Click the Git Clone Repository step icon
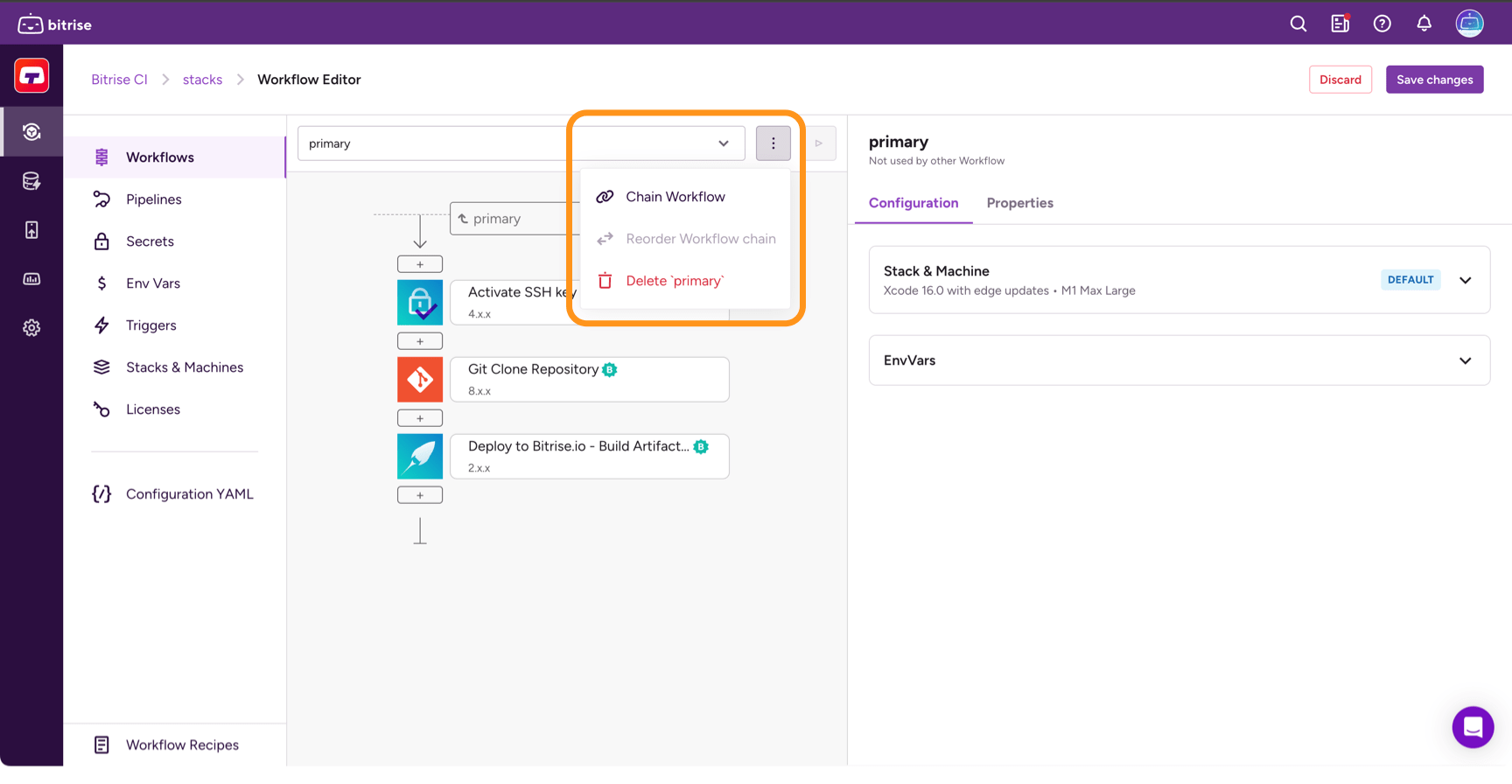The width and height of the screenshot is (1512, 784). click(x=420, y=380)
